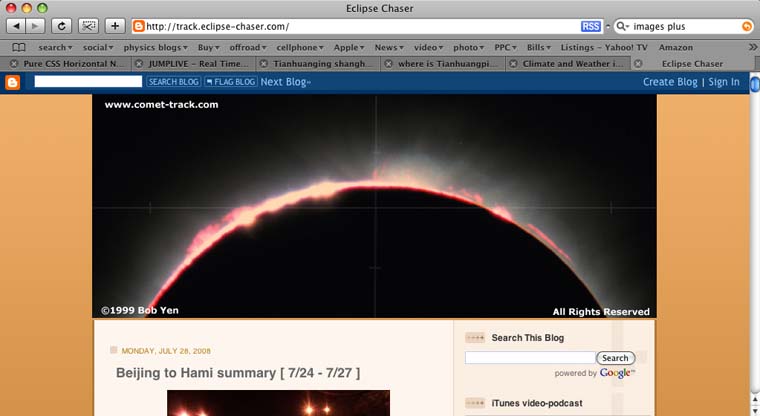760x416 pixels.
Task: Open the Listings - Yahoo! TV bookmark
Action: tap(604, 47)
